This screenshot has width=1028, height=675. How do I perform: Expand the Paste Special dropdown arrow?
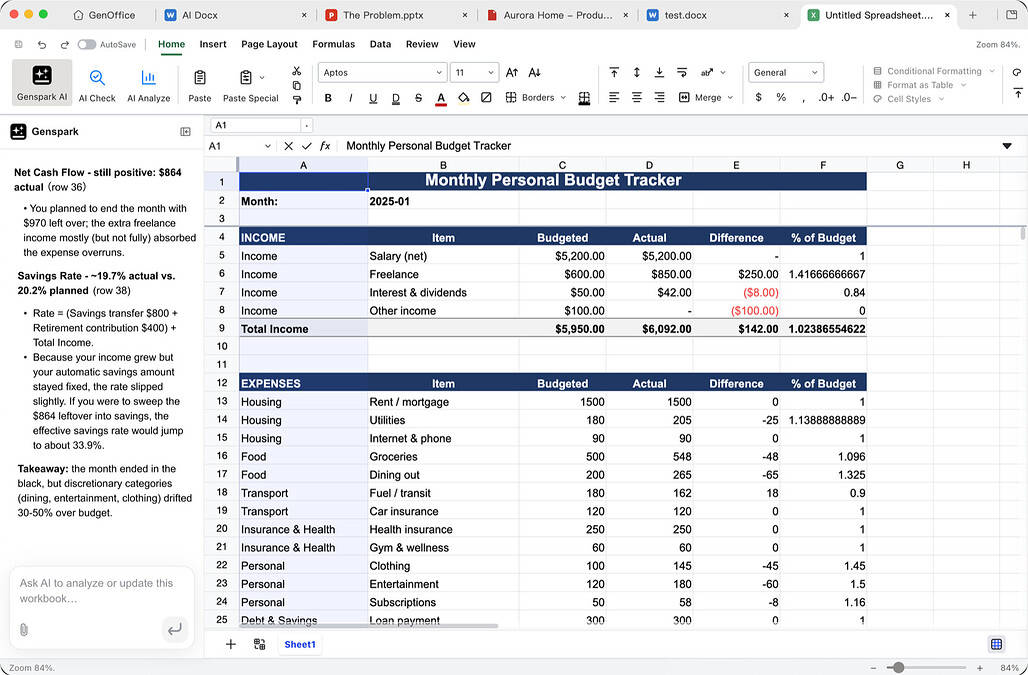pos(262,77)
